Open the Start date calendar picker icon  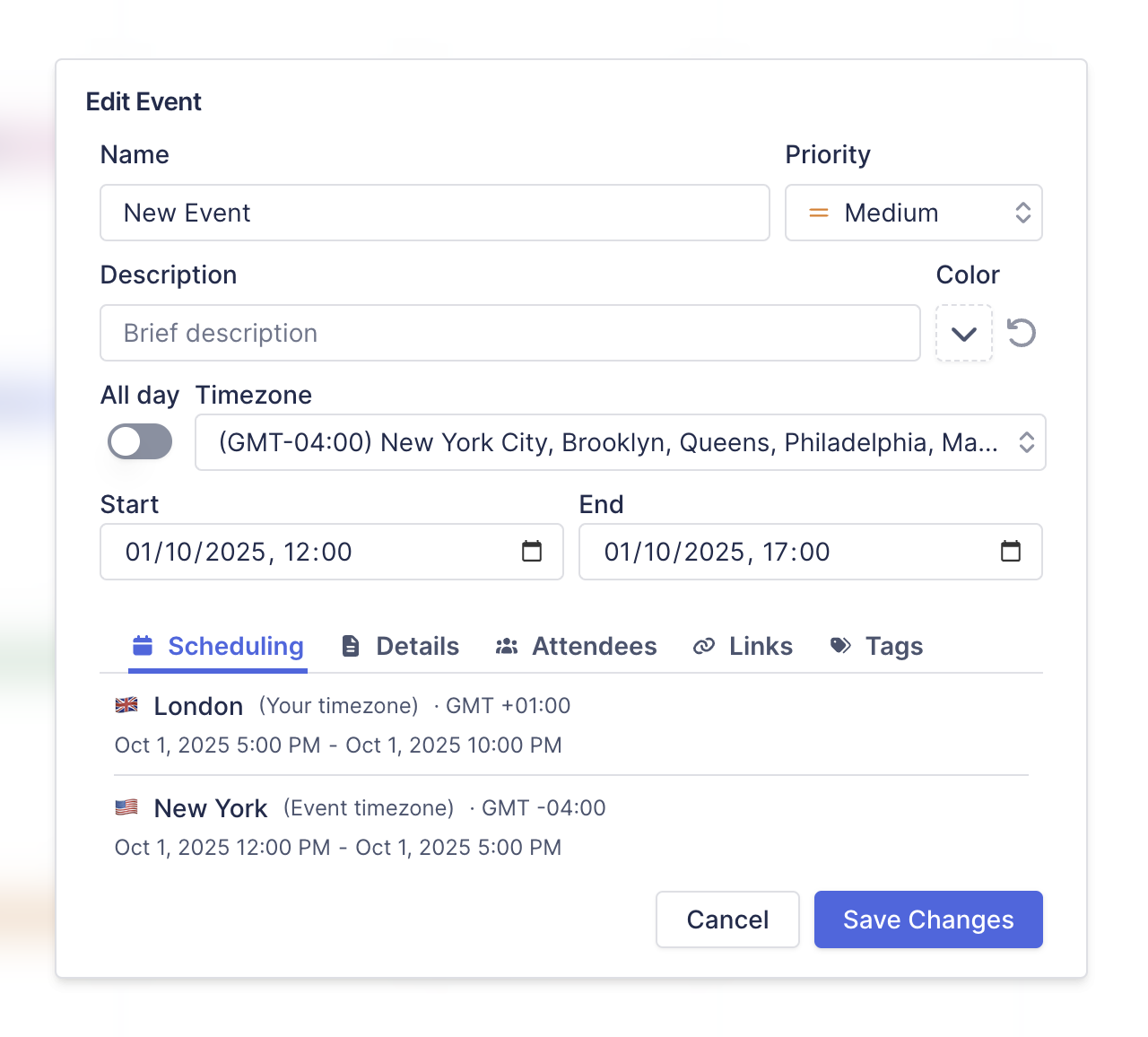pyautogui.click(x=534, y=552)
